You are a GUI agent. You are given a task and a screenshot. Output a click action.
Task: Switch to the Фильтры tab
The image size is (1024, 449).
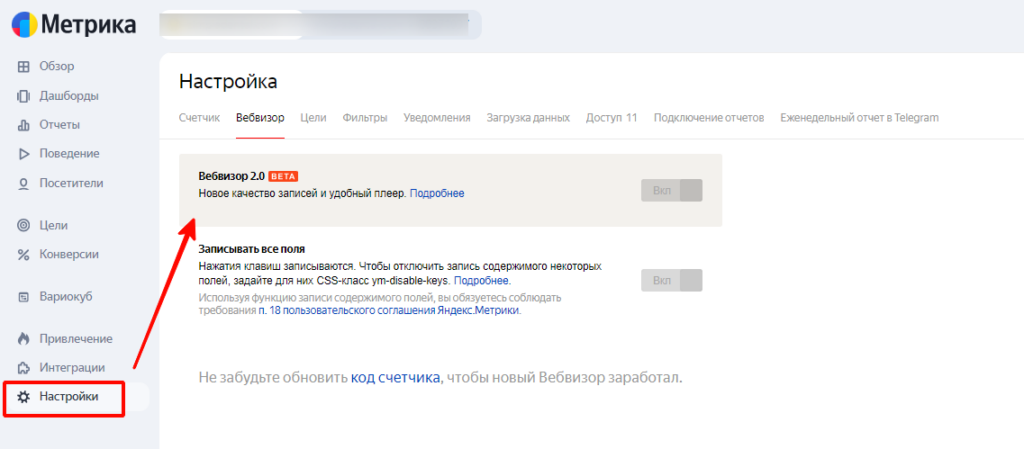[x=364, y=118]
